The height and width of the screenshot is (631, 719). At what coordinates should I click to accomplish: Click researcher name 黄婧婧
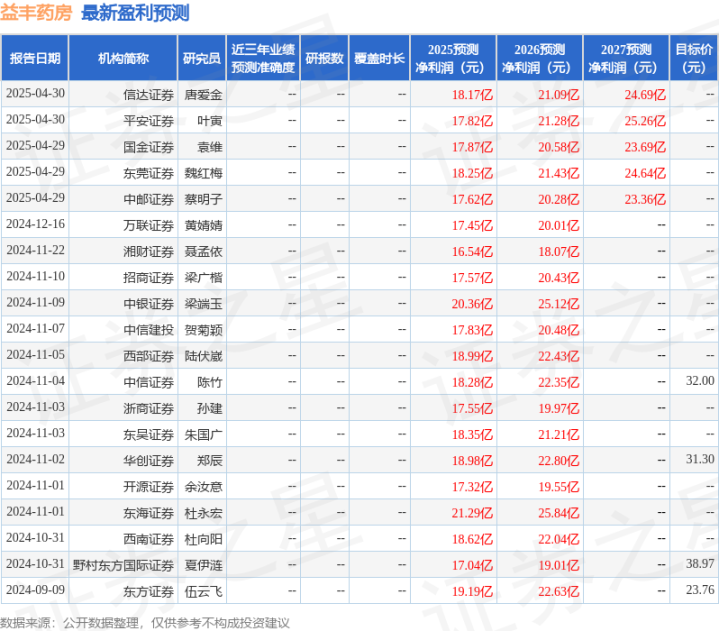(204, 226)
